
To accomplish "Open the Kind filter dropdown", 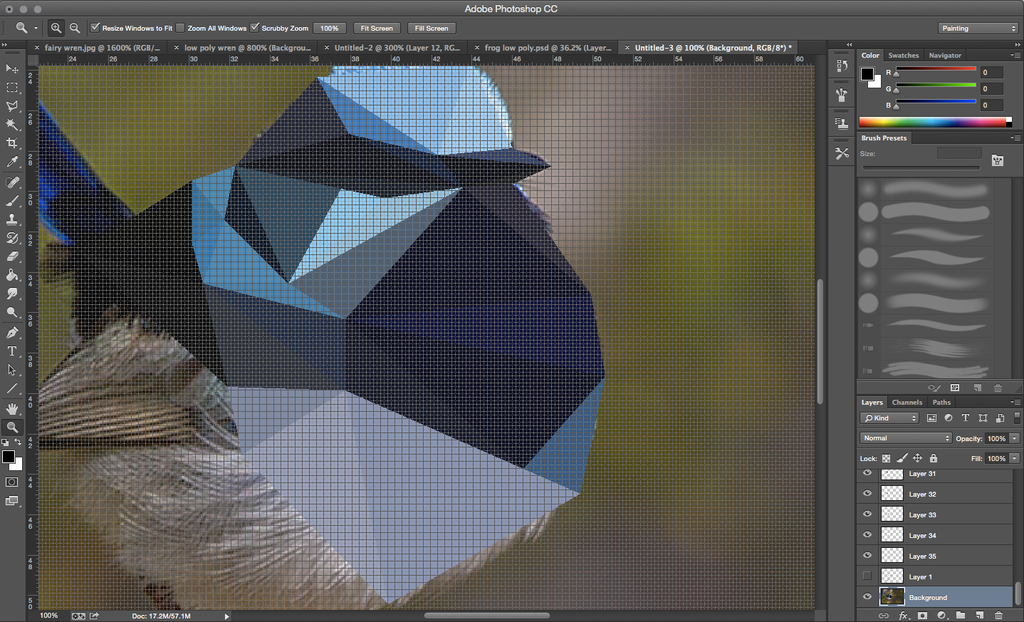I will [x=888, y=418].
